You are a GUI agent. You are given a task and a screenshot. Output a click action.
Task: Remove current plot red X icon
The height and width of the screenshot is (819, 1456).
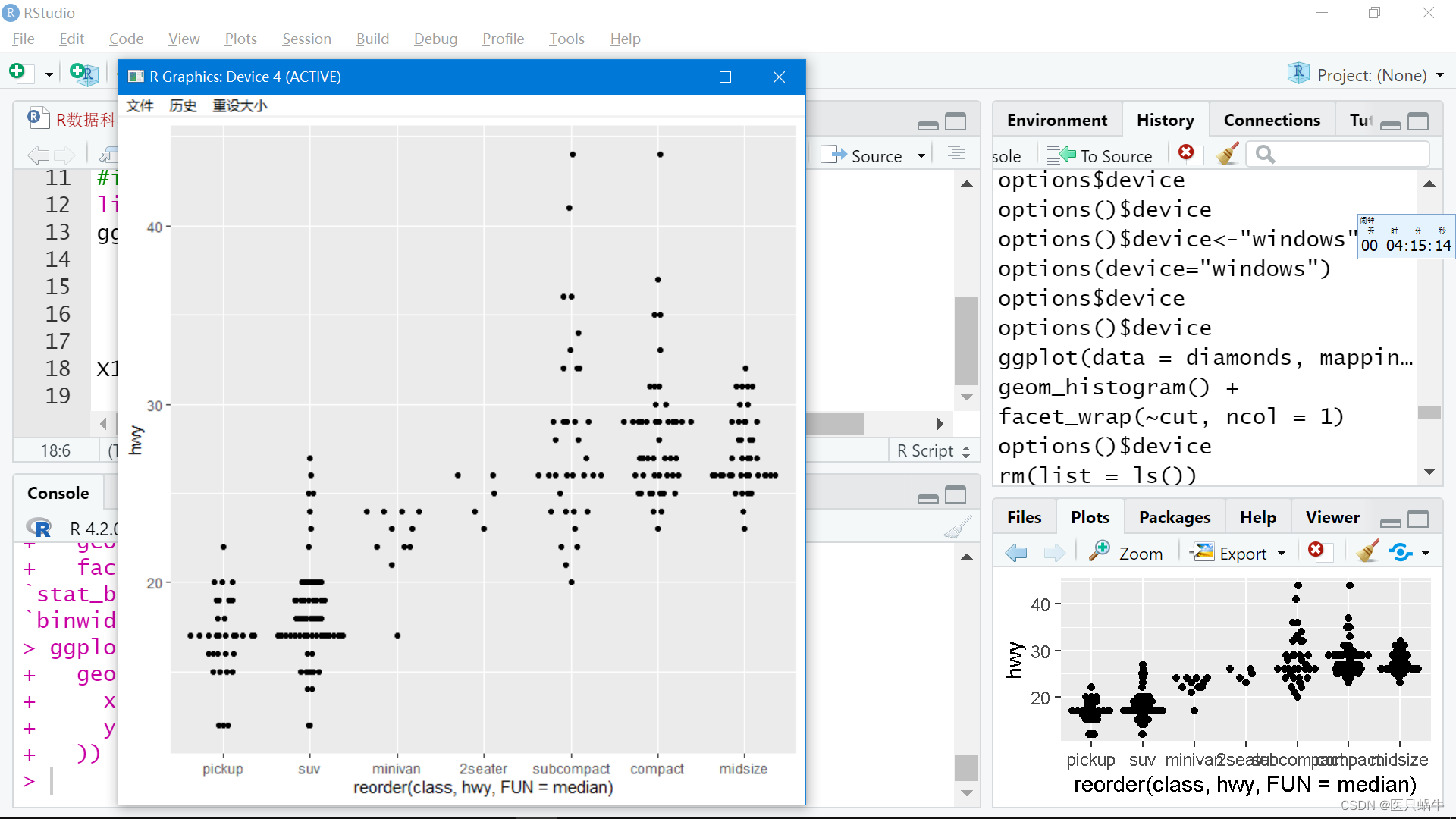pyautogui.click(x=1316, y=551)
